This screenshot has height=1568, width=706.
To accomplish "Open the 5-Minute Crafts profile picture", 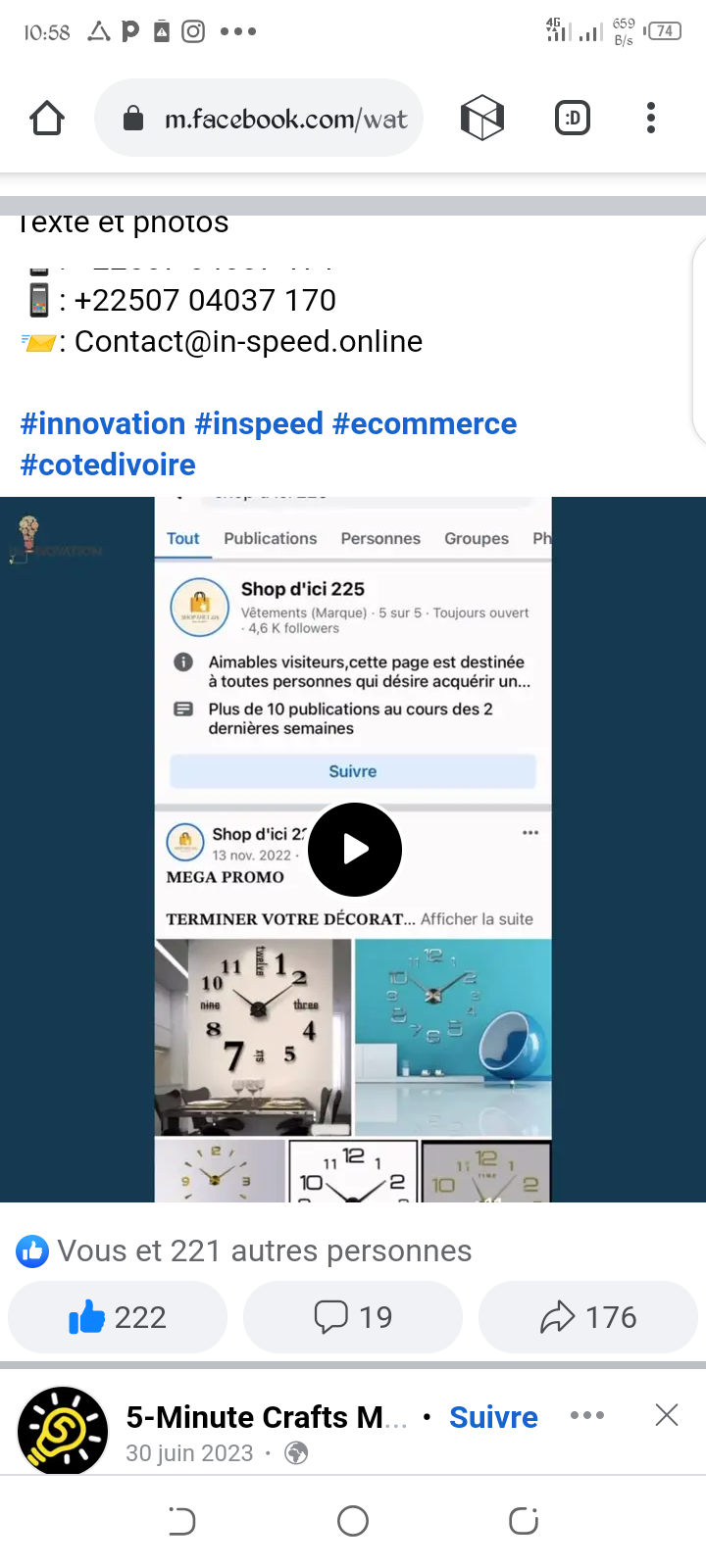I will 63,1431.
